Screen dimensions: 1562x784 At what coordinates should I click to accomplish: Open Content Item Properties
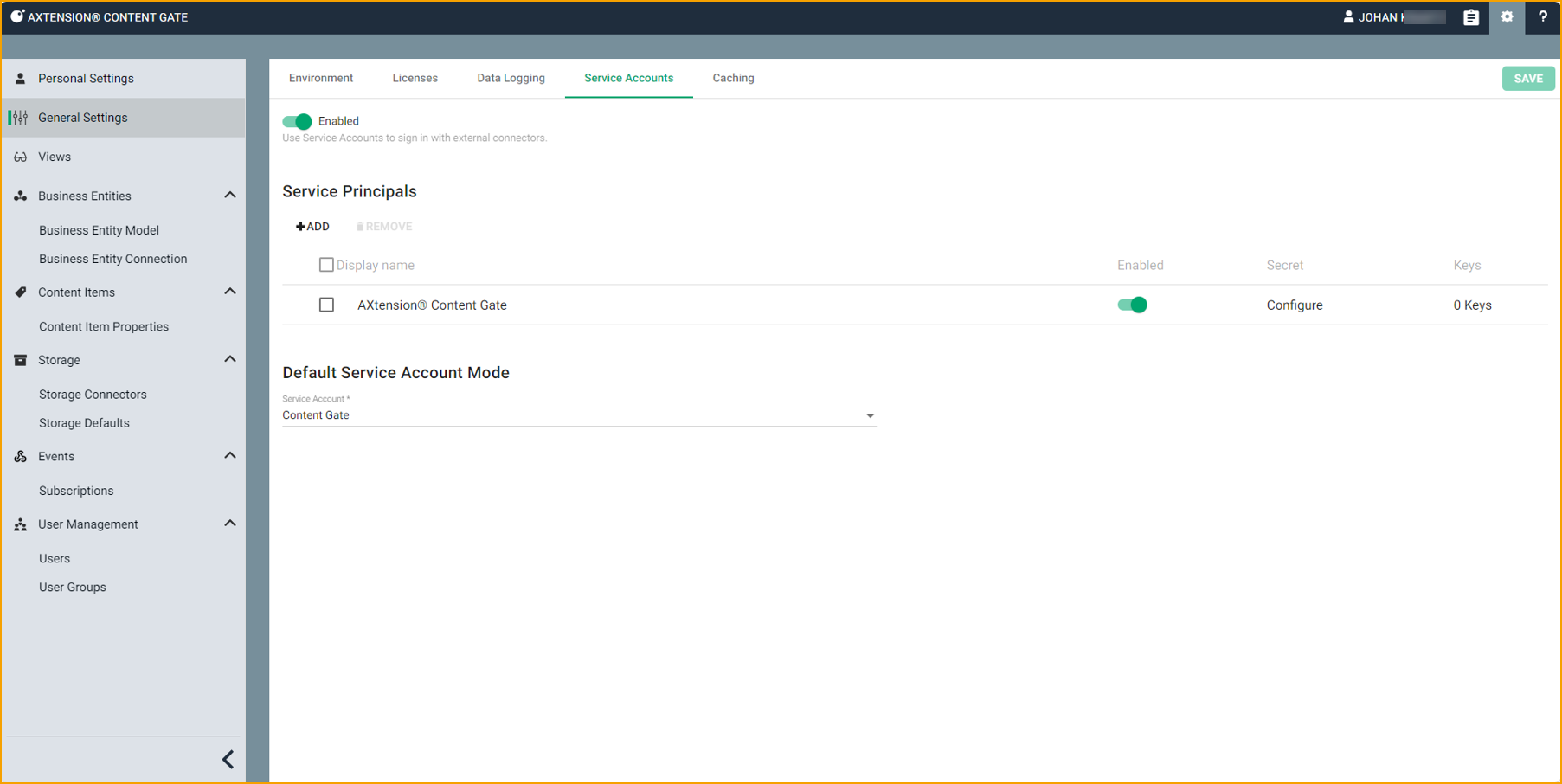click(104, 327)
